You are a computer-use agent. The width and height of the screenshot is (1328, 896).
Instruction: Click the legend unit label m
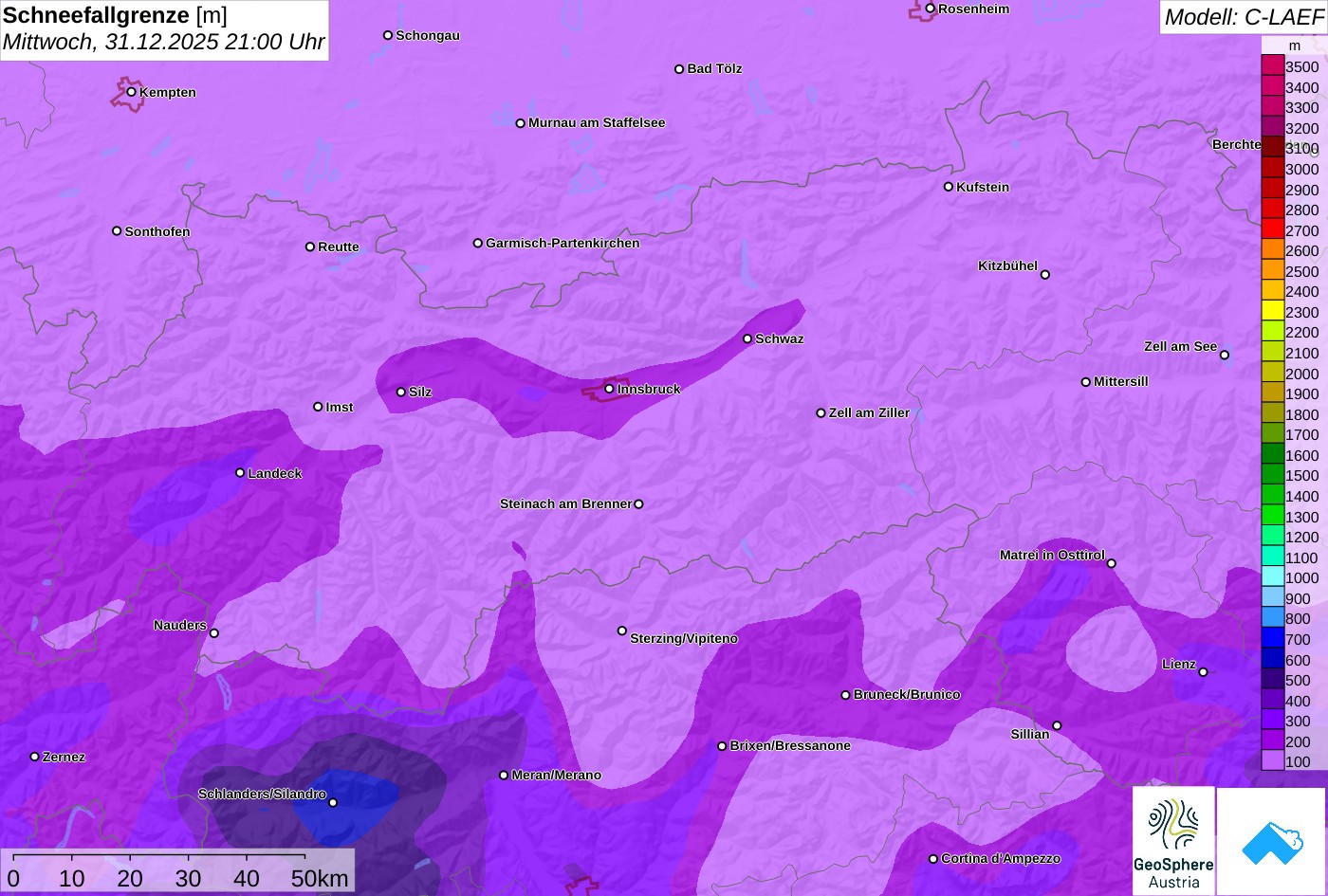(x=1294, y=46)
